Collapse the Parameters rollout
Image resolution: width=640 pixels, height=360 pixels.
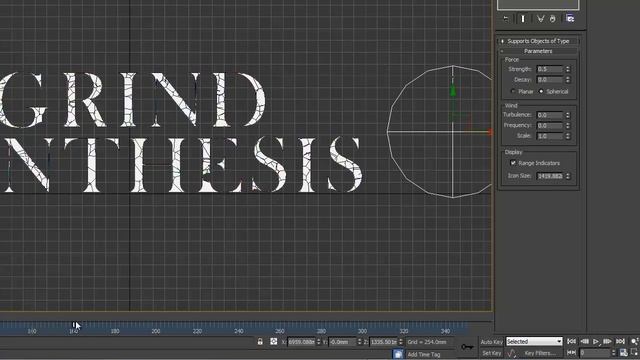pos(538,51)
